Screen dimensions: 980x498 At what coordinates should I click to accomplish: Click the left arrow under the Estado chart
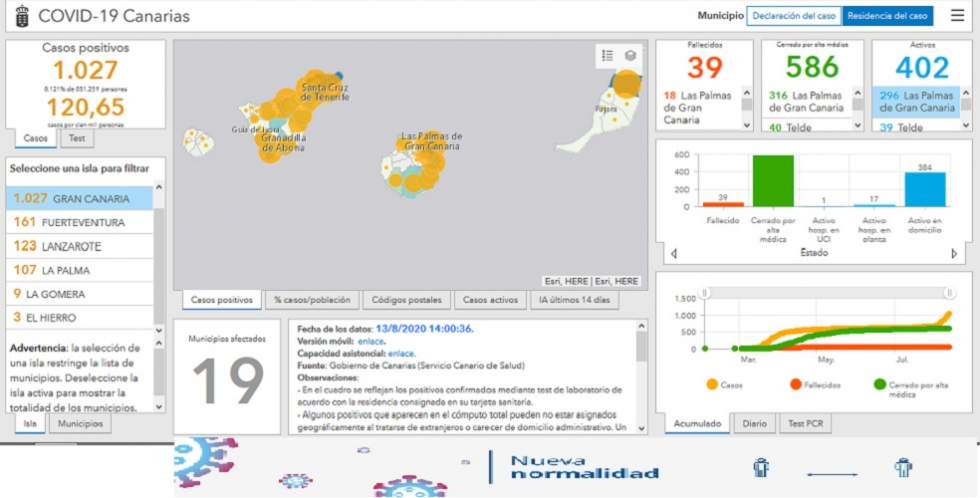(673, 254)
